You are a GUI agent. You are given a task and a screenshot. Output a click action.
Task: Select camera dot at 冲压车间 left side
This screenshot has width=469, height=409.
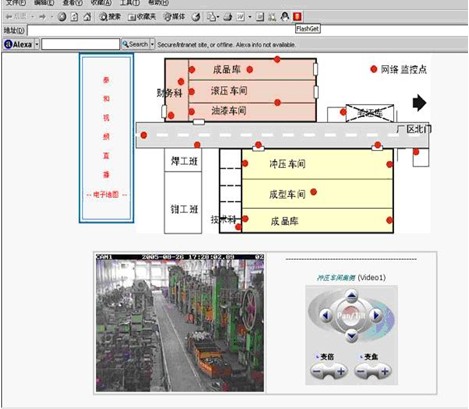[245, 163]
